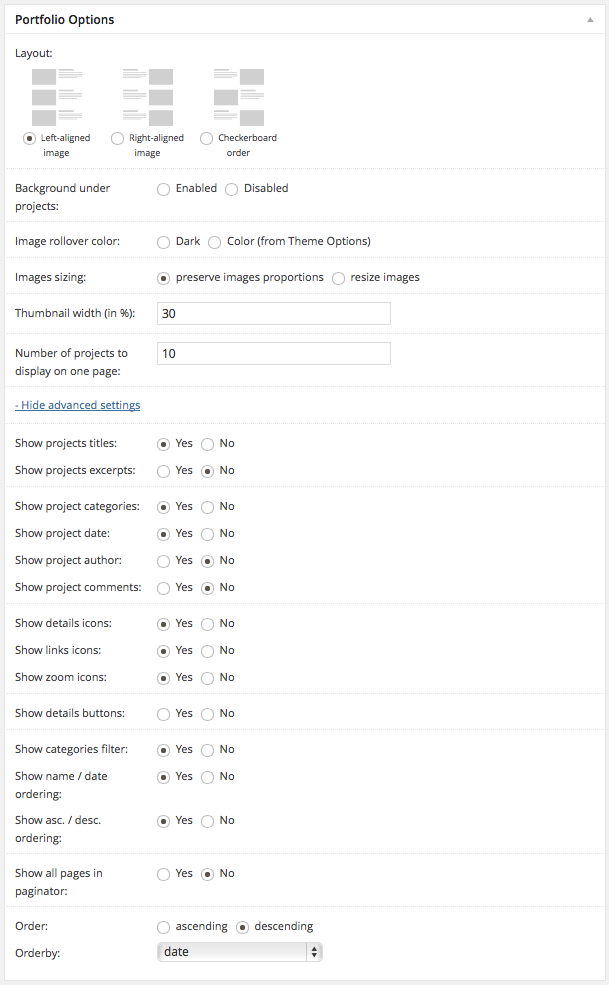Choose ascending order
The width and height of the screenshot is (609, 985).
click(x=164, y=927)
